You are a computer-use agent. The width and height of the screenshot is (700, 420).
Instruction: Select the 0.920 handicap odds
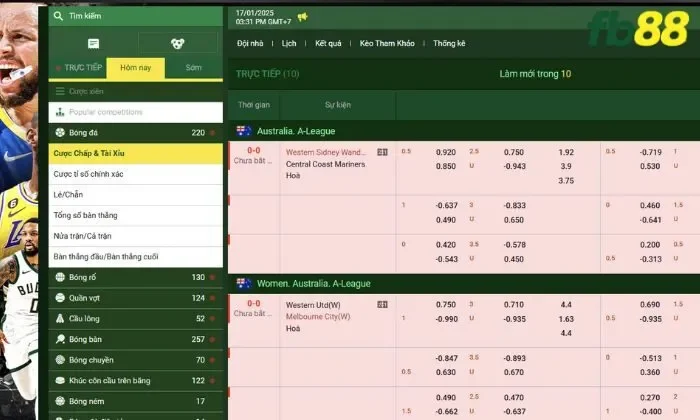pos(446,152)
